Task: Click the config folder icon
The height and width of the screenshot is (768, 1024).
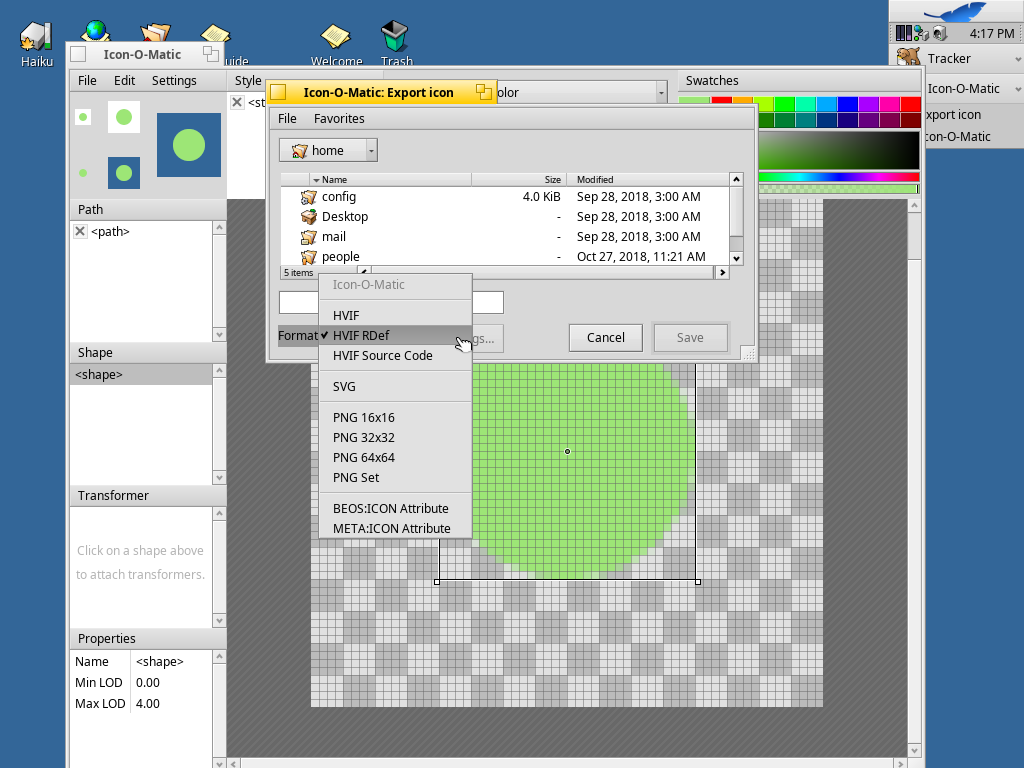Action: coord(308,197)
